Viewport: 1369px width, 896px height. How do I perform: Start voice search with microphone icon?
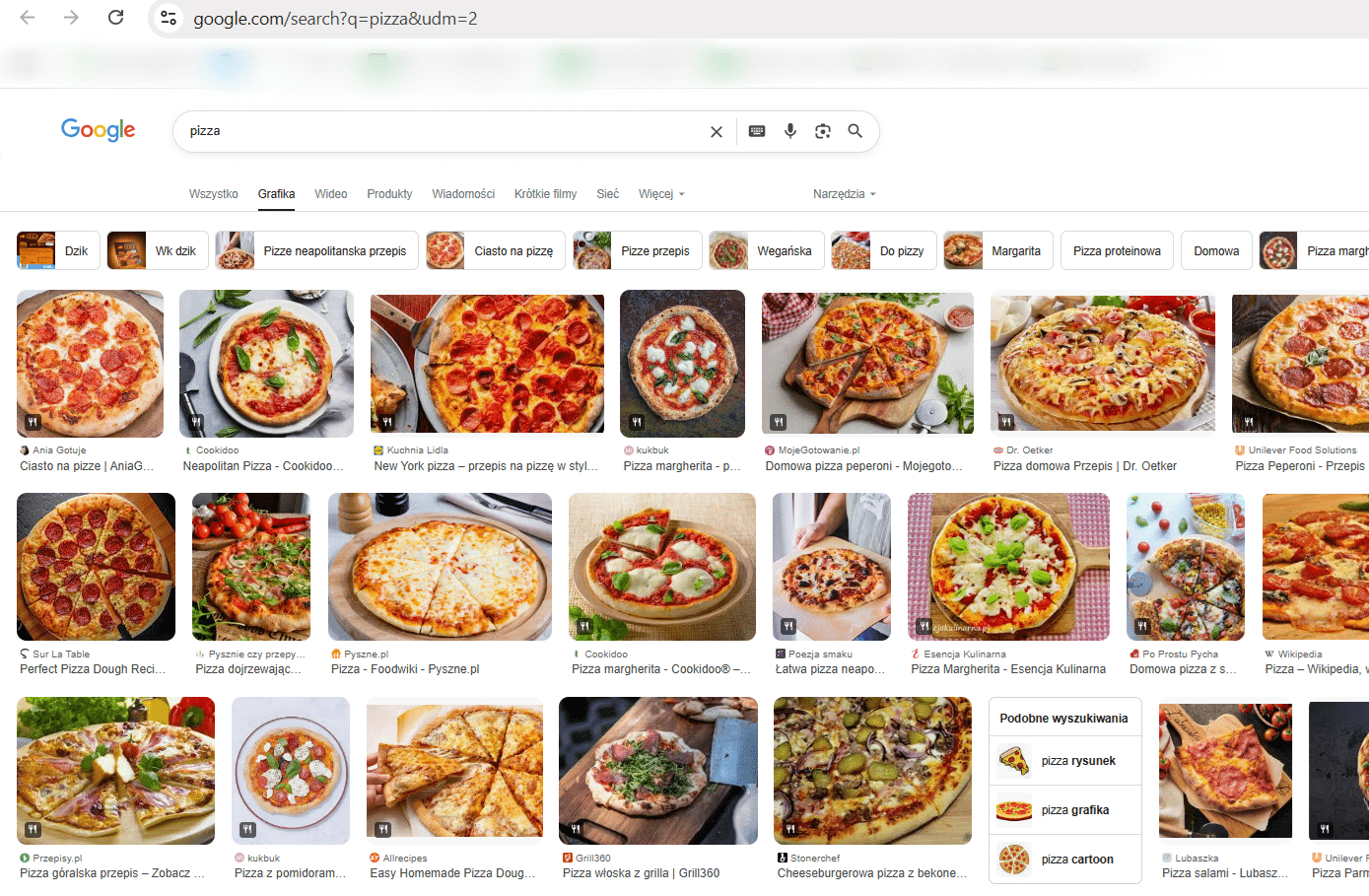pyautogui.click(x=790, y=131)
